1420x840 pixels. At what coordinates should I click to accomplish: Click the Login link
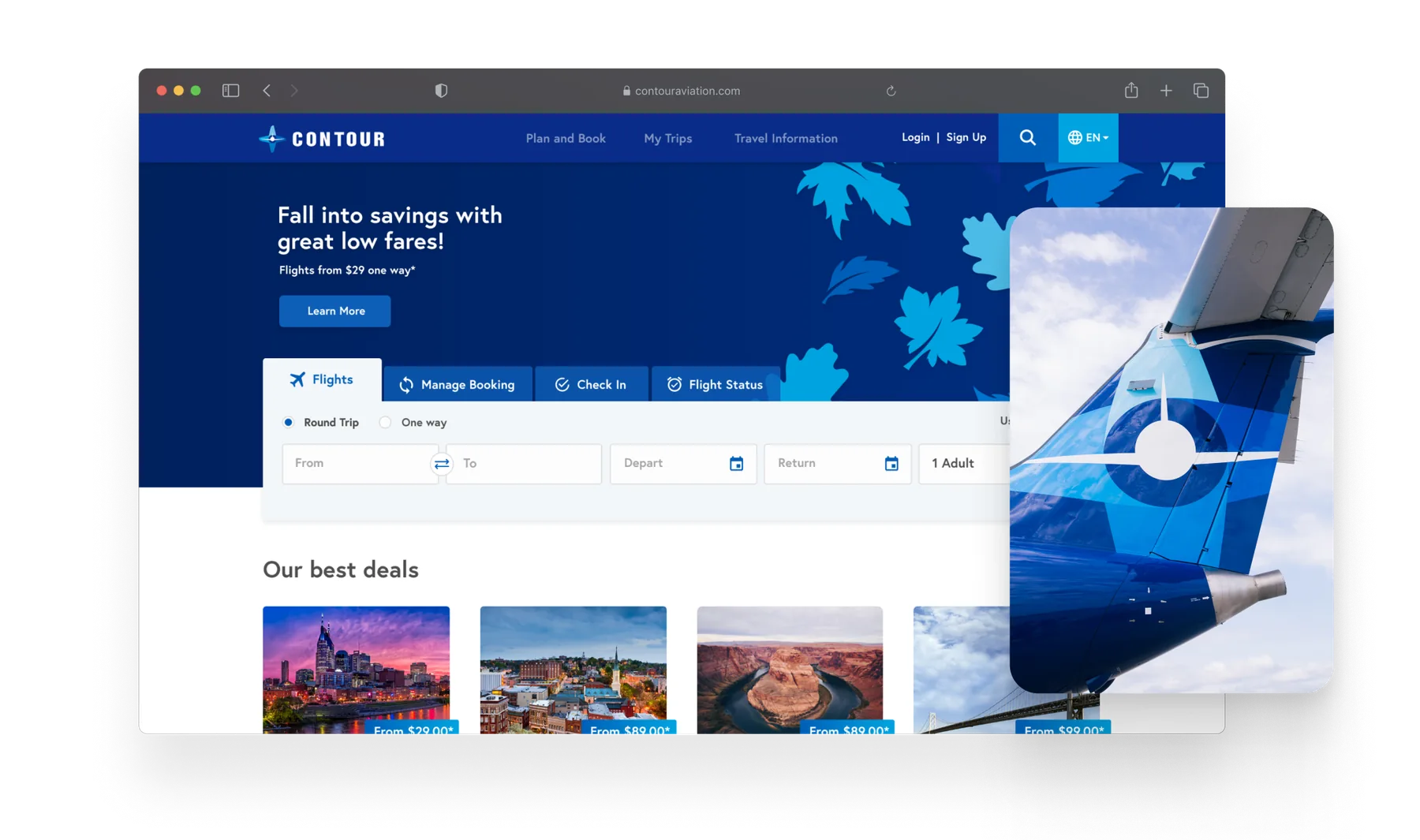[915, 137]
